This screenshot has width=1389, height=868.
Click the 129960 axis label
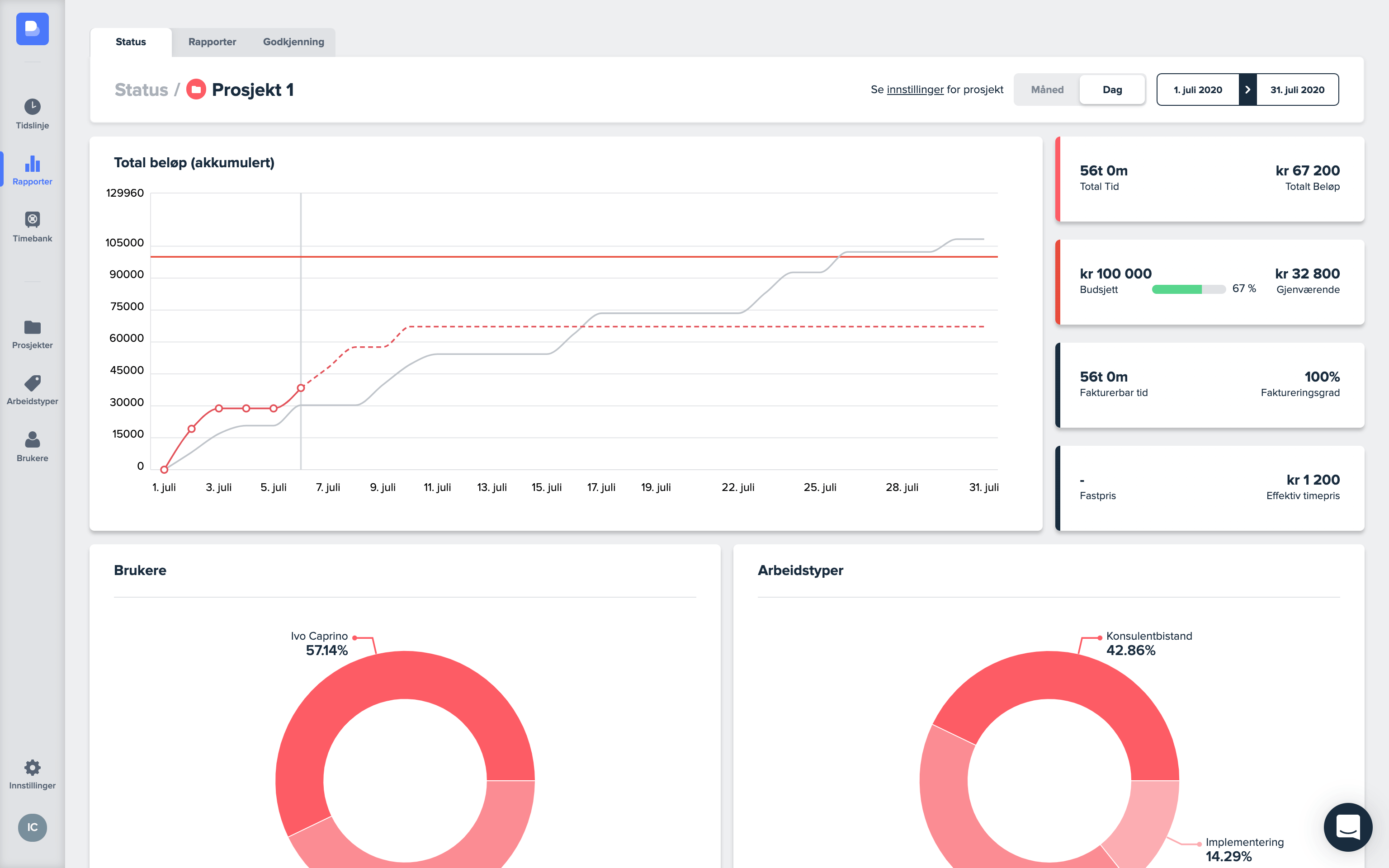[x=124, y=193]
